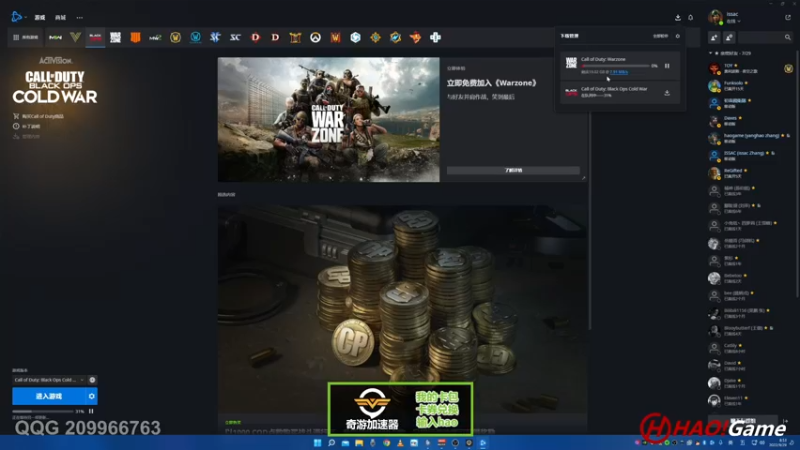Select the gold World of Warcraft icon
Viewport: 800px width, 450px height.
coord(176,37)
